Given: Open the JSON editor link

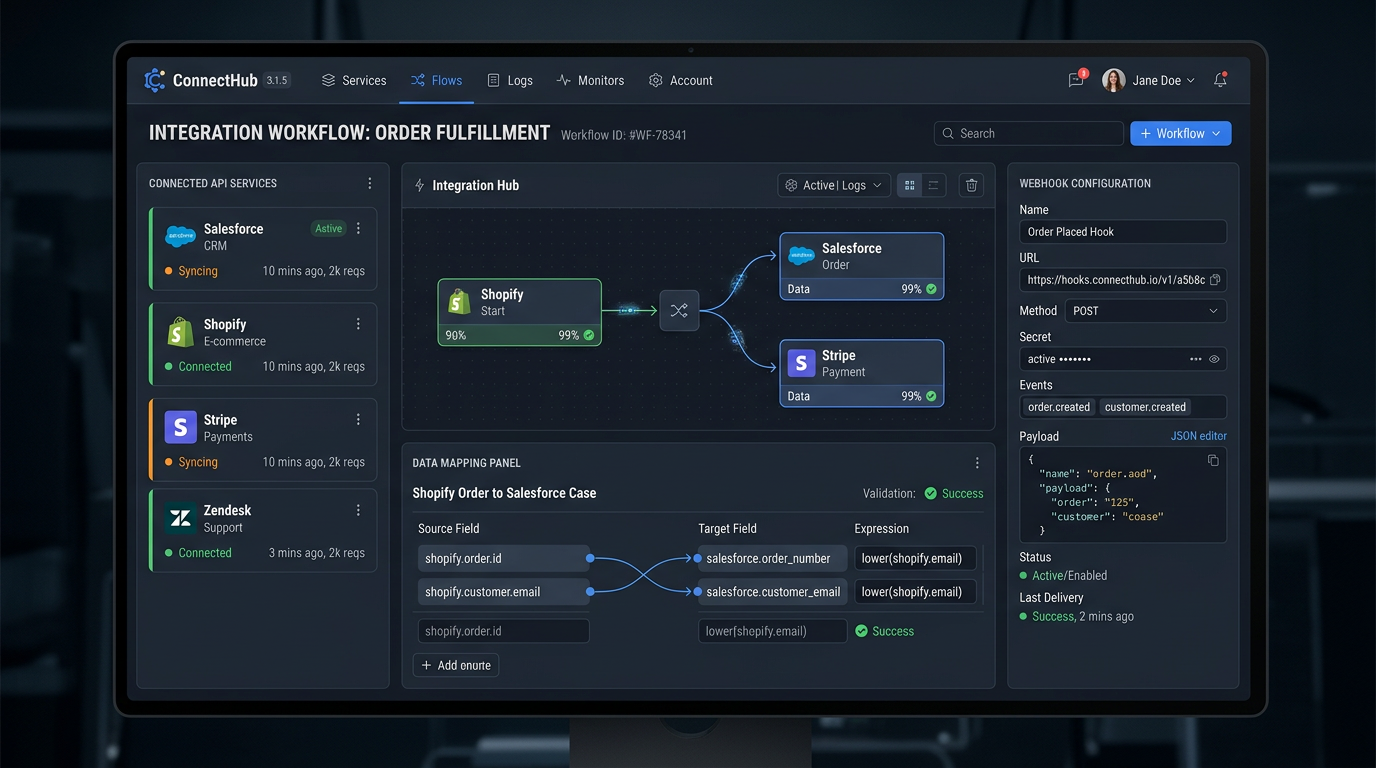Looking at the screenshot, I should coord(1198,436).
